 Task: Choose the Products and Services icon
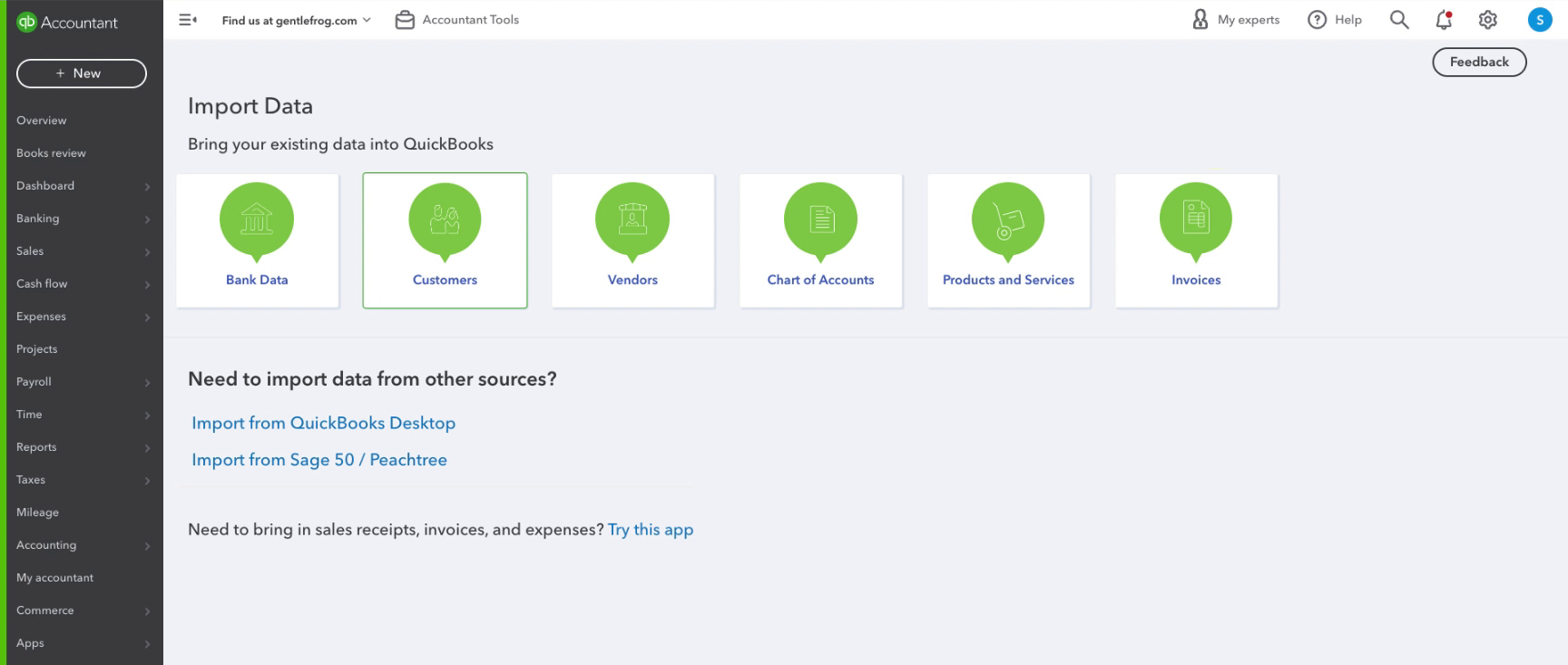click(x=1008, y=222)
